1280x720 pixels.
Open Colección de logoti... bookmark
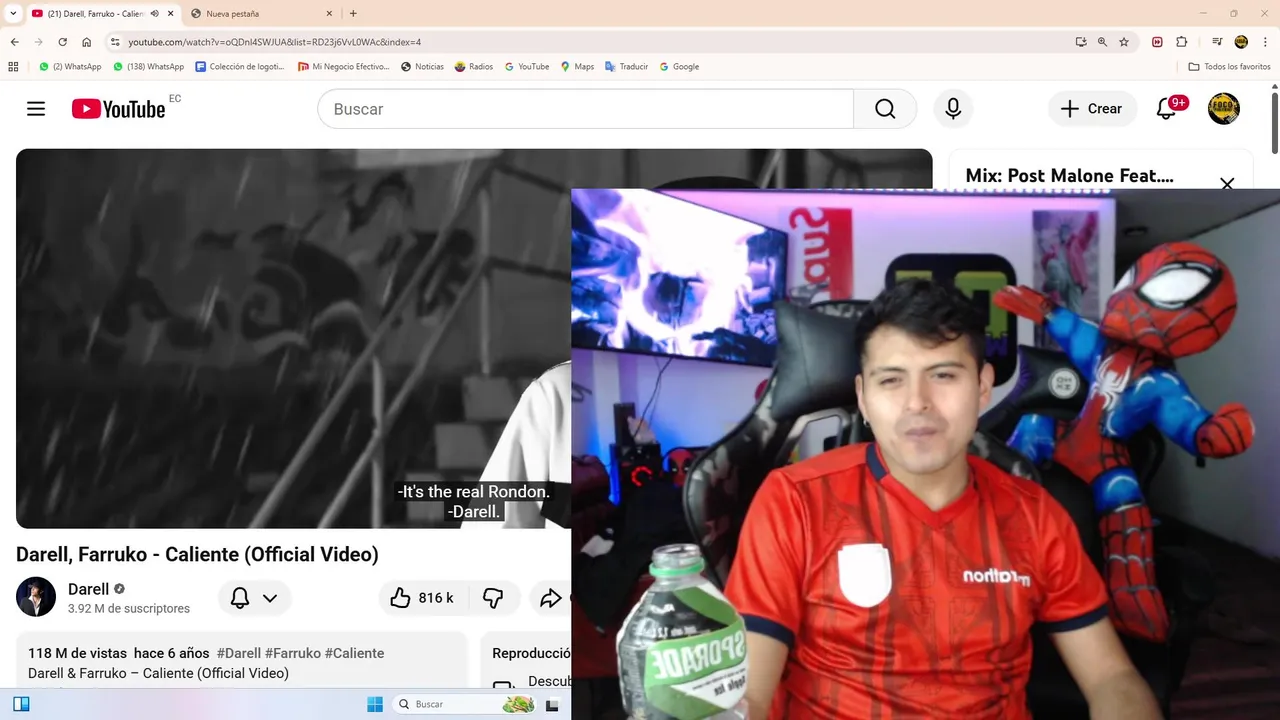point(239,67)
